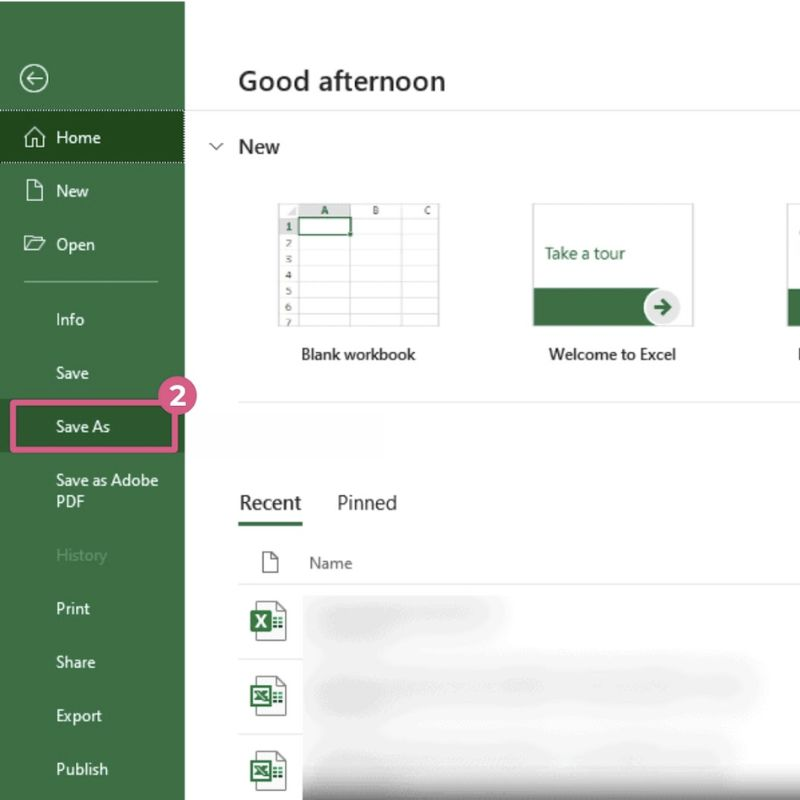This screenshot has height=800, width=800.
Task: Click the second recent Excel file icon
Action: [x=268, y=696]
